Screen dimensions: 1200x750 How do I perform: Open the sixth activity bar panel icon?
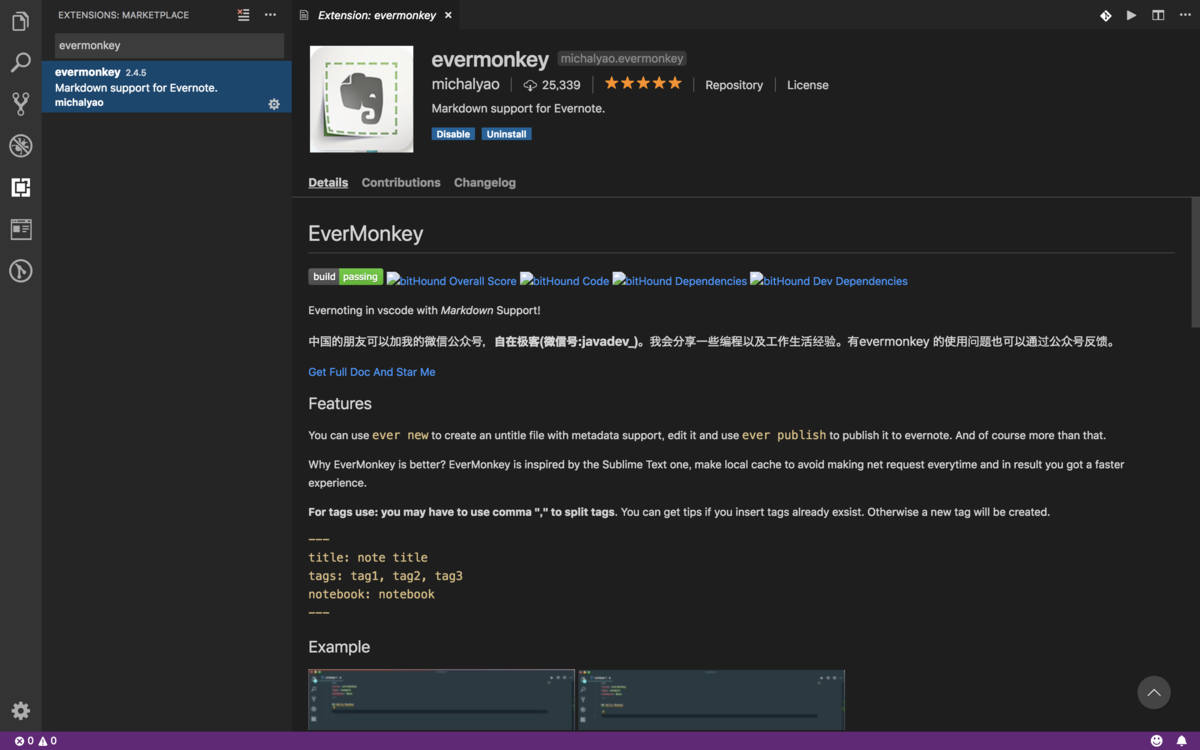click(x=20, y=229)
